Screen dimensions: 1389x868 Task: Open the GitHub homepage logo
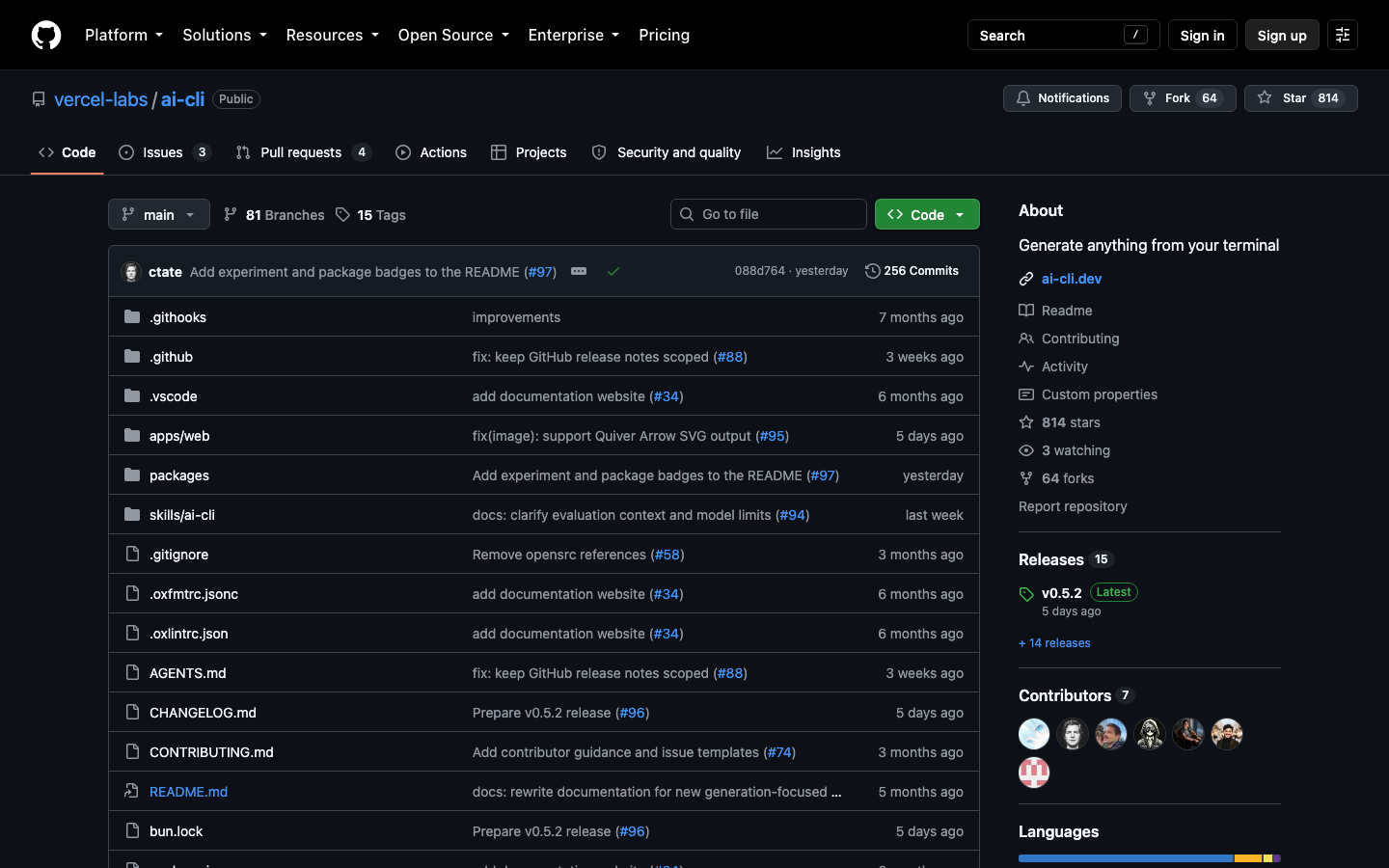(x=46, y=35)
